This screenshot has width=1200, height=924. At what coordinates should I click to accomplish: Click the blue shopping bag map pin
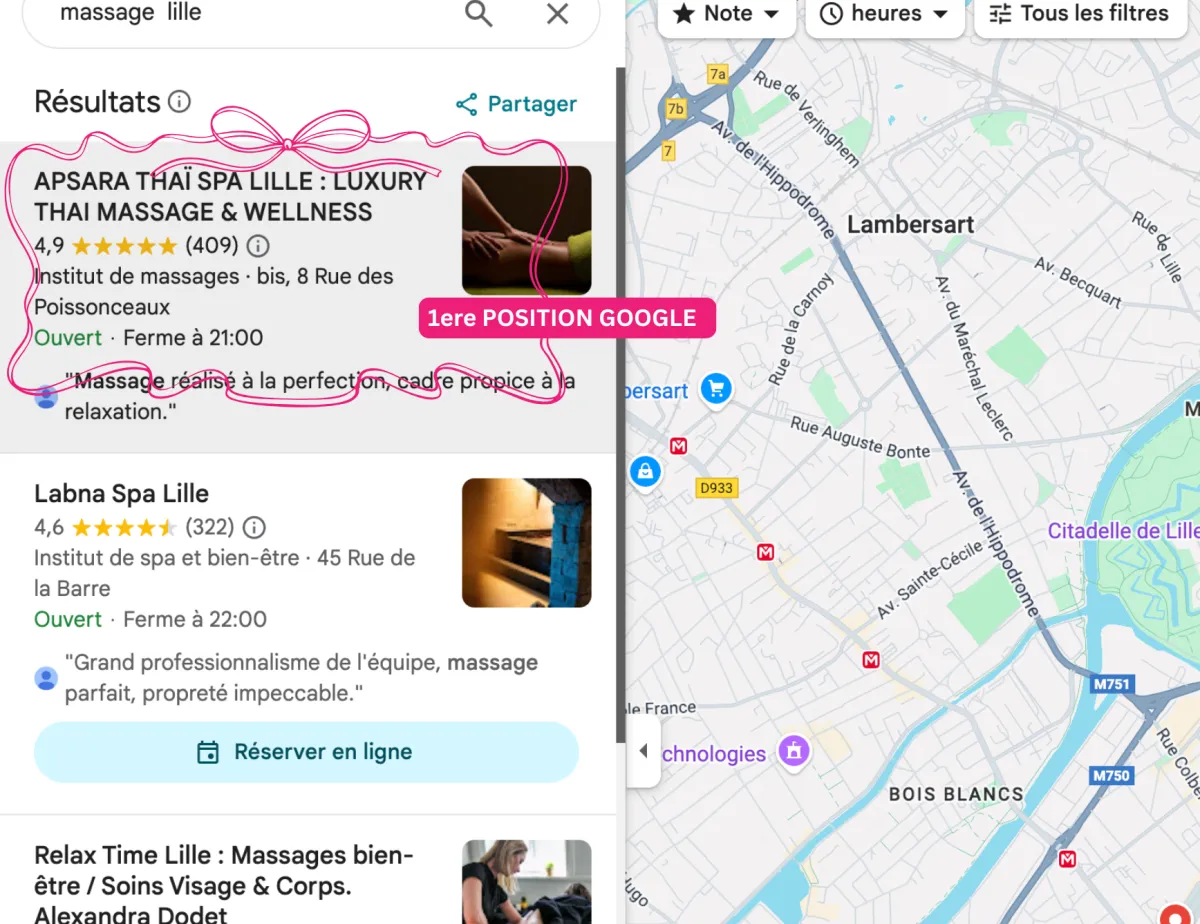tap(645, 471)
